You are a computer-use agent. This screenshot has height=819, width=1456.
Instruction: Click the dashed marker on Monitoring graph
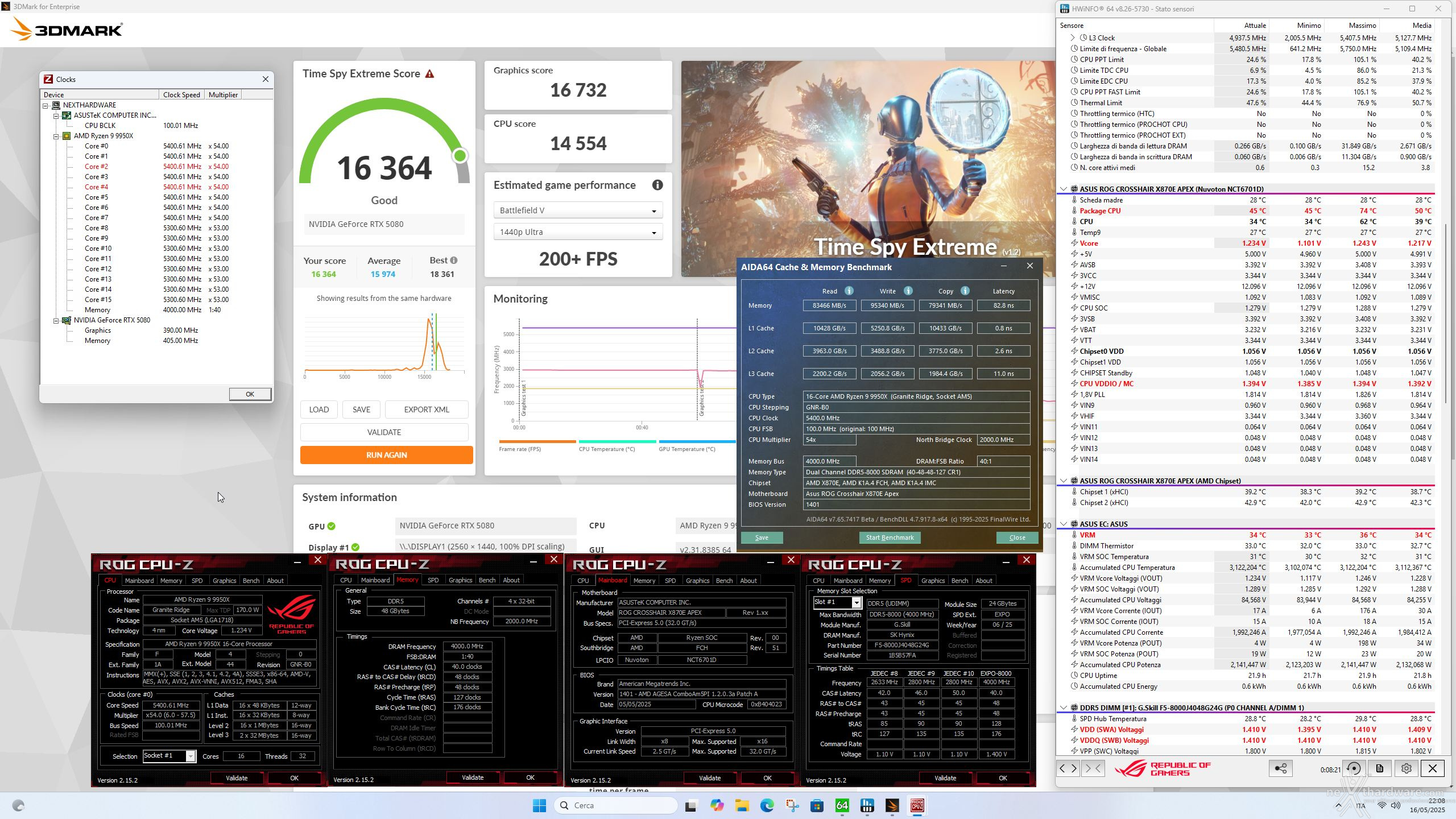[697, 370]
